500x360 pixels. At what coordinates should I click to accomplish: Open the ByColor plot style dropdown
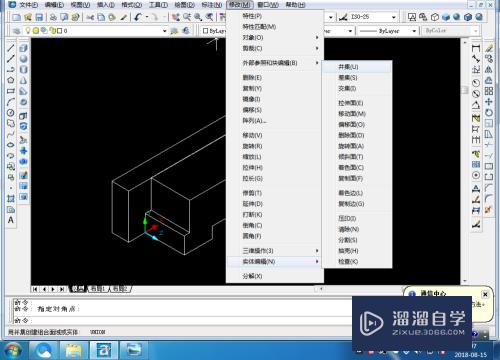[476, 31]
